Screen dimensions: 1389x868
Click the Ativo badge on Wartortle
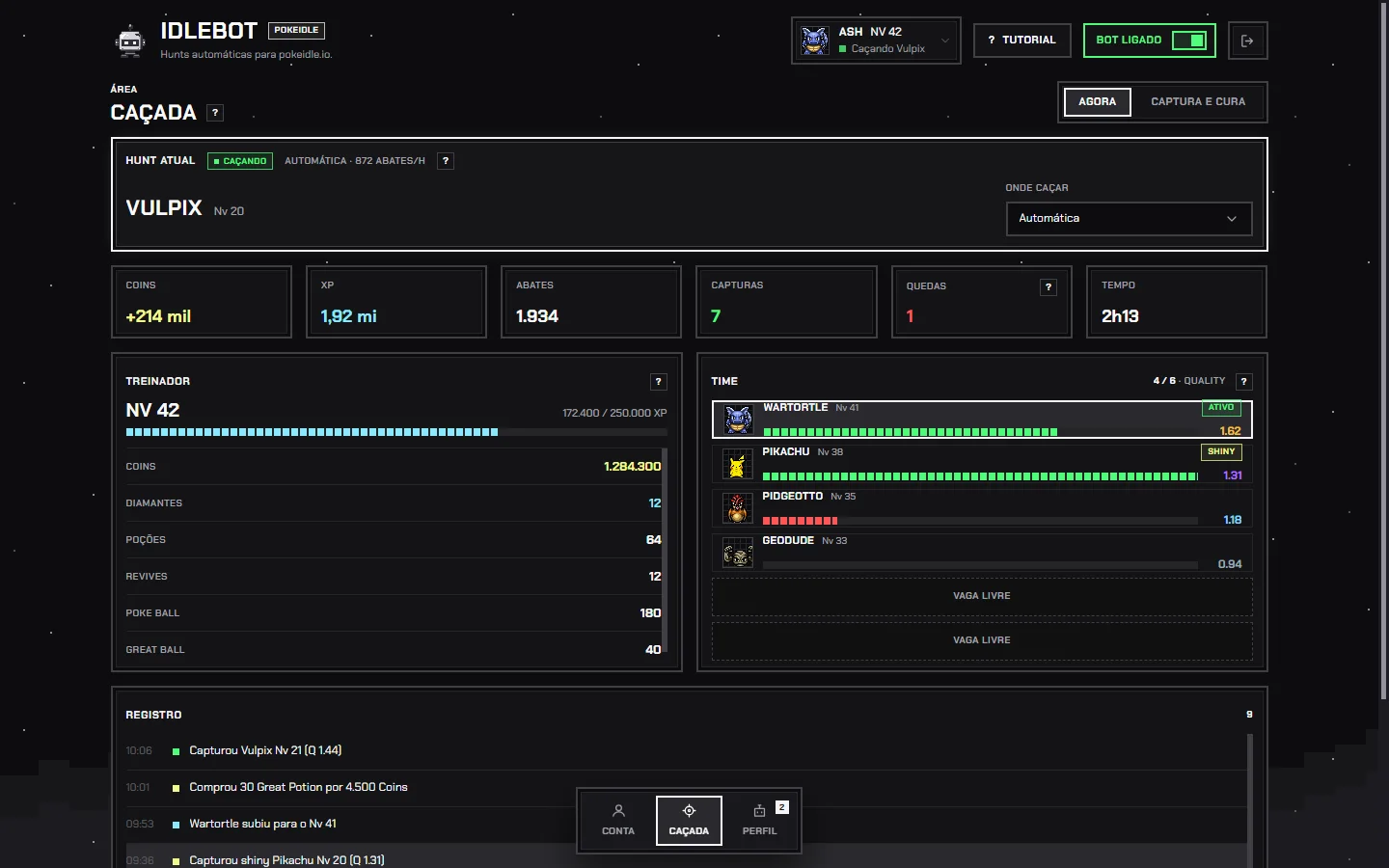pyautogui.click(x=1221, y=408)
